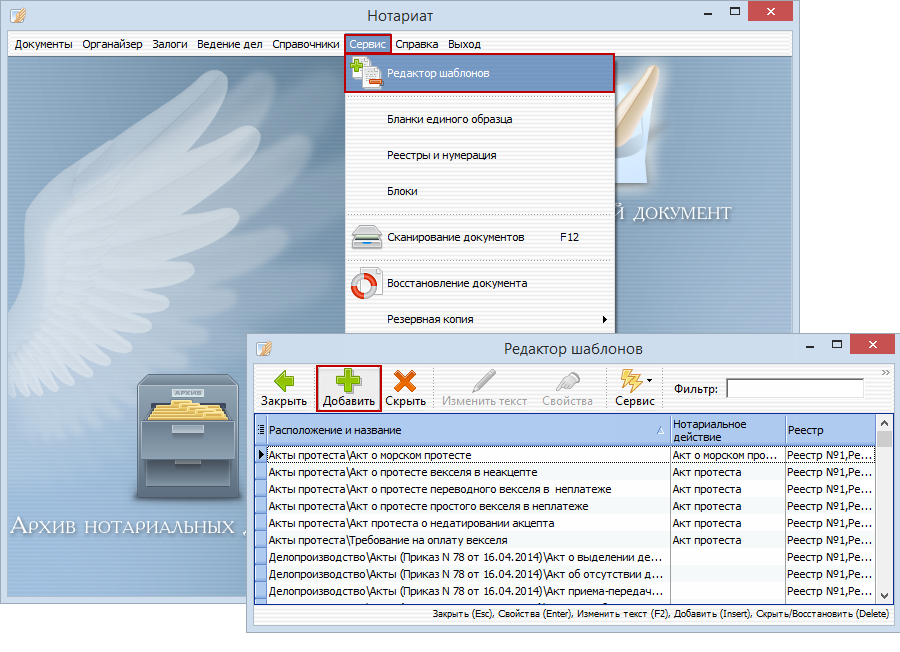Click the green Закрыть arrow icon
900x652 pixels.
coord(284,381)
